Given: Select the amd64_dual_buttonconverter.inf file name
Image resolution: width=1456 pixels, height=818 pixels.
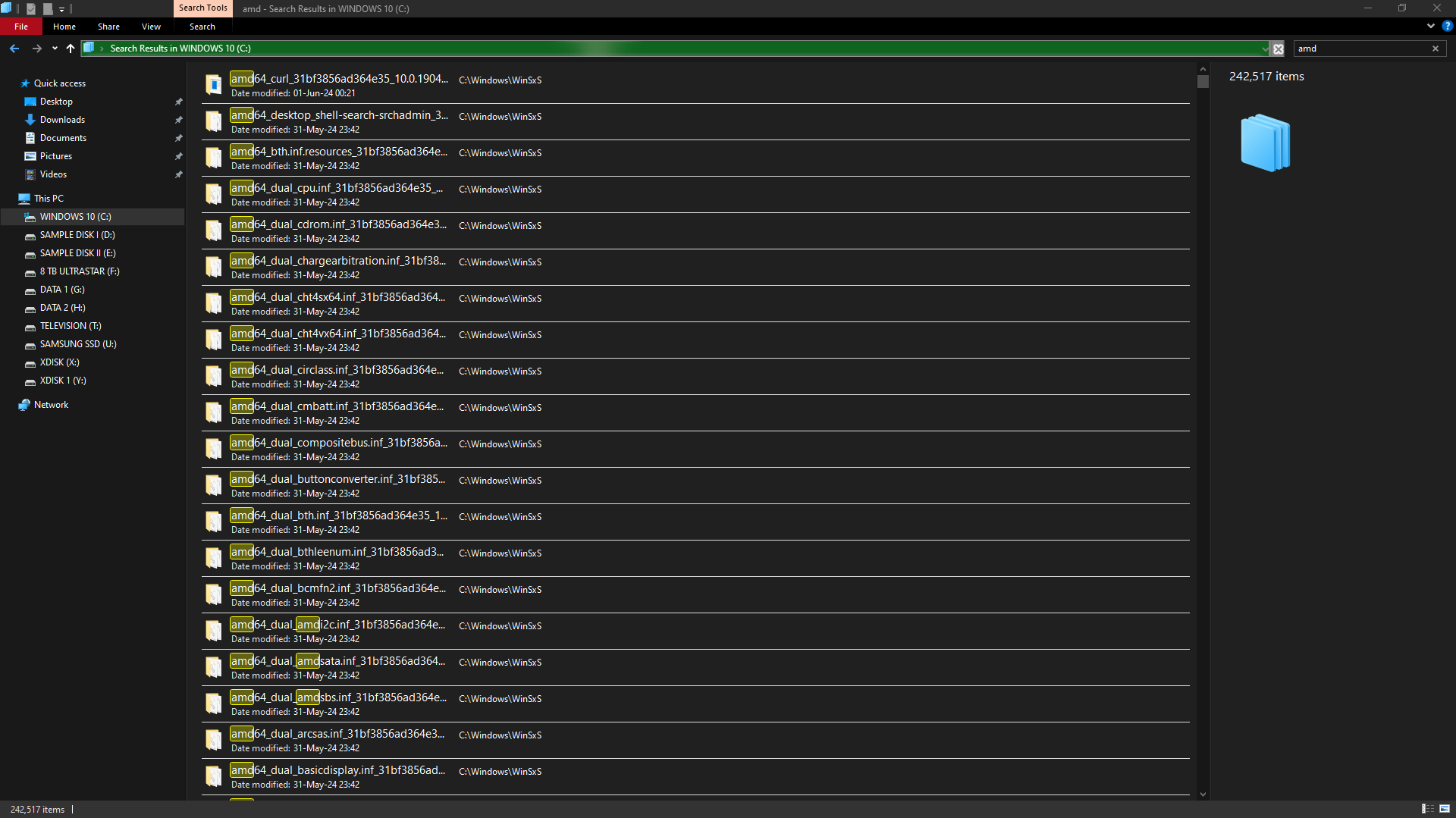Looking at the screenshot, I should pyautogui.click(x=338, y=479).
